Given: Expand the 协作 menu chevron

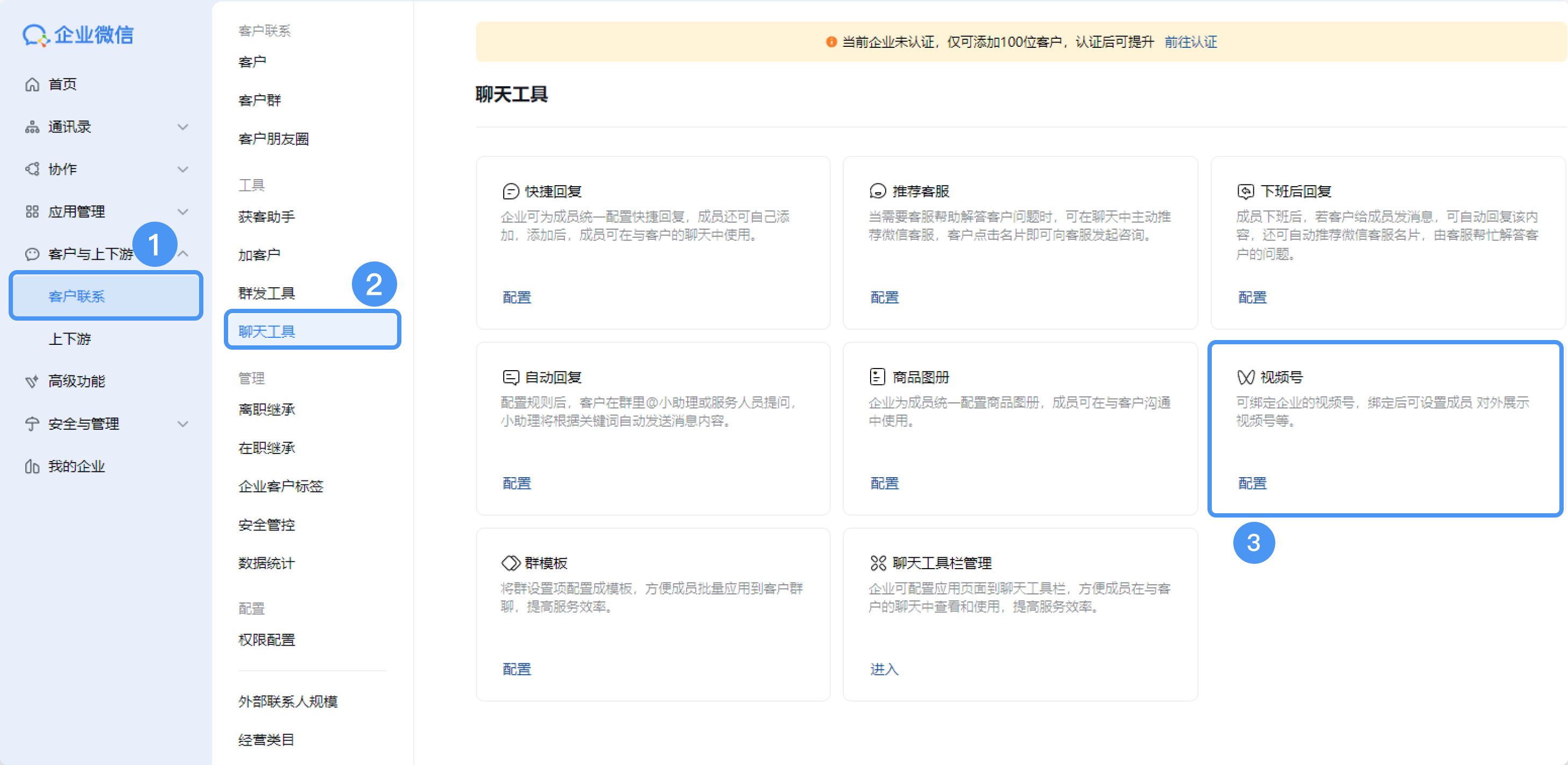Looking at the screenshot, I should [x=182, y=169].
